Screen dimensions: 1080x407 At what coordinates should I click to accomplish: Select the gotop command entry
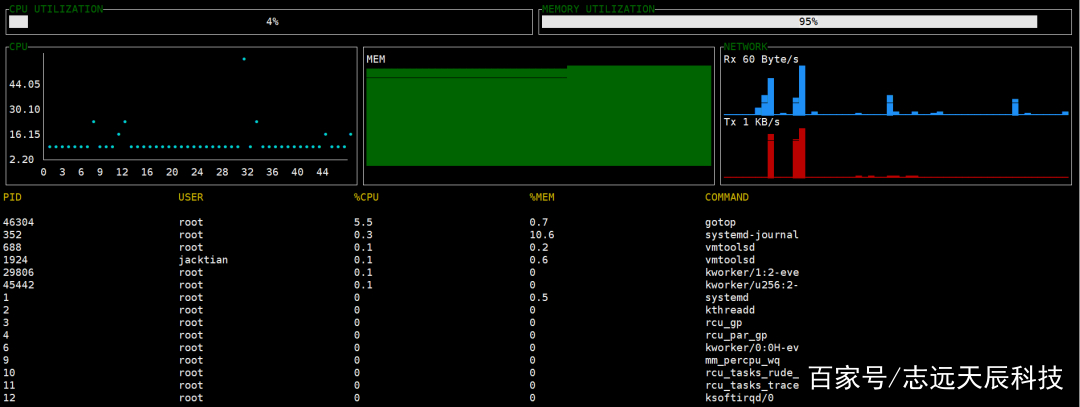(720, 222)
